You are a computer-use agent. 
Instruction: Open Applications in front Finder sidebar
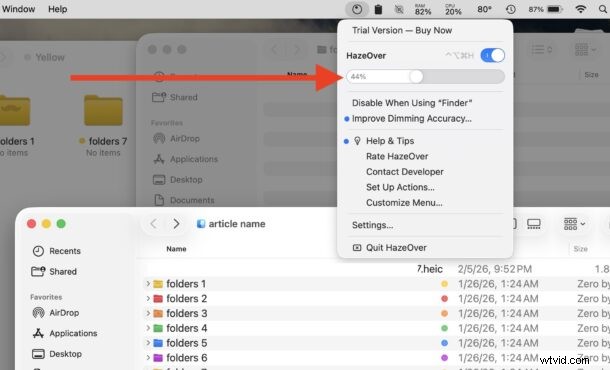tap(65, 333)
